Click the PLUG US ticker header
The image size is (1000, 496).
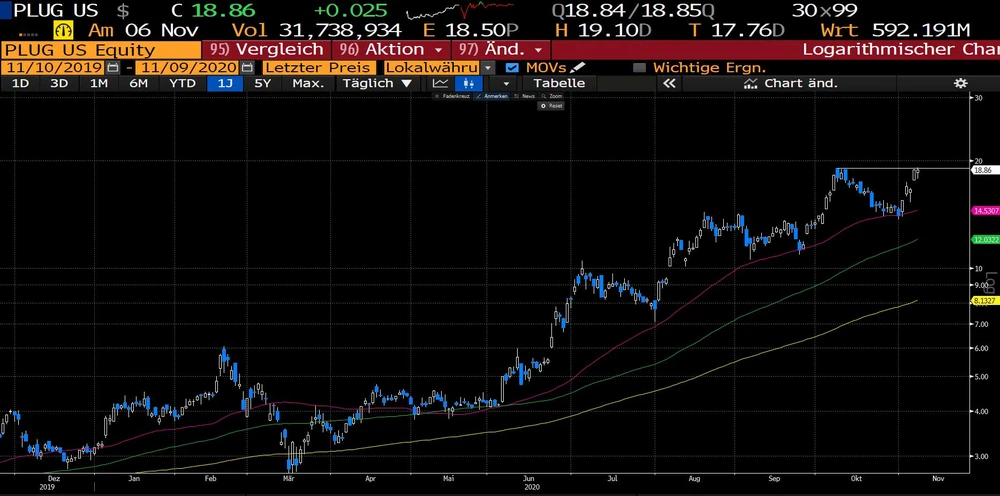(56, 10)
